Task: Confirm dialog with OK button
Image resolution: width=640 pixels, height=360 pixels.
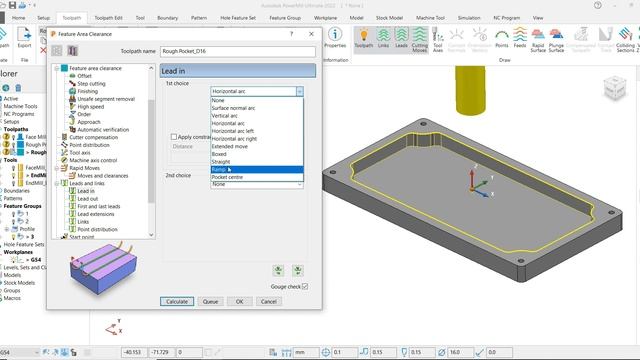Action: pyautogui.click(x=239, y=301)
